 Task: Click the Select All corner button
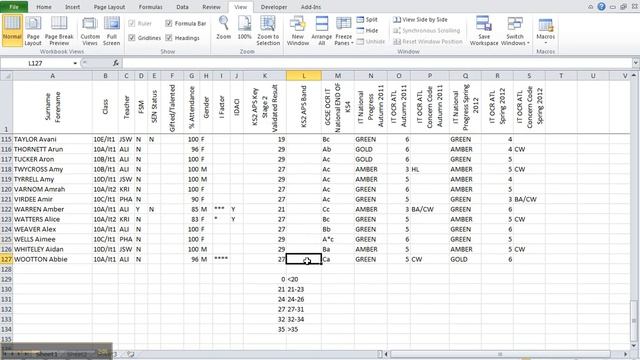click(x=6, y=76)
